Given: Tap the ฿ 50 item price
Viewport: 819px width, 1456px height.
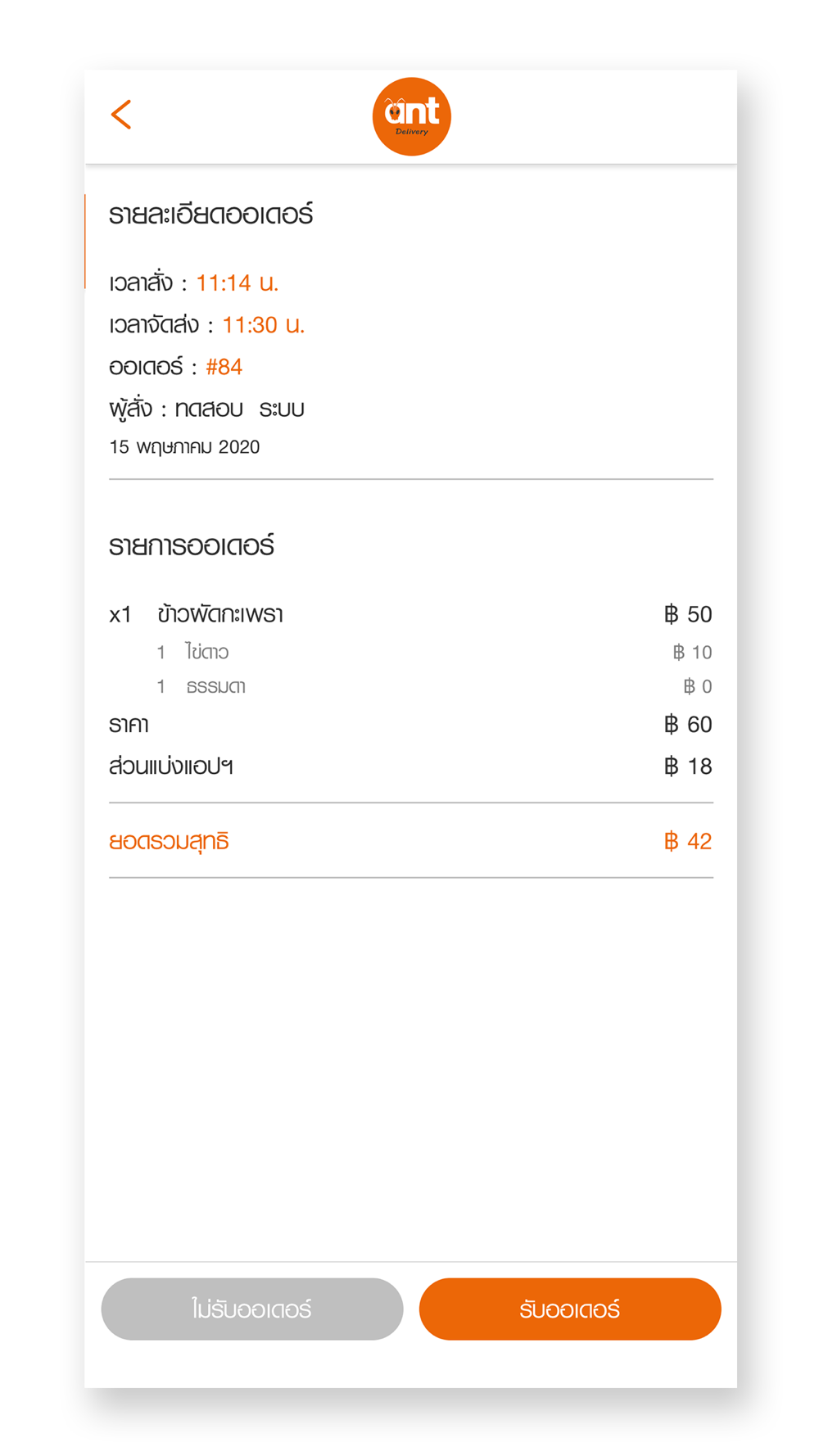Looking at the screenshot, I should [x=688, y=614].
